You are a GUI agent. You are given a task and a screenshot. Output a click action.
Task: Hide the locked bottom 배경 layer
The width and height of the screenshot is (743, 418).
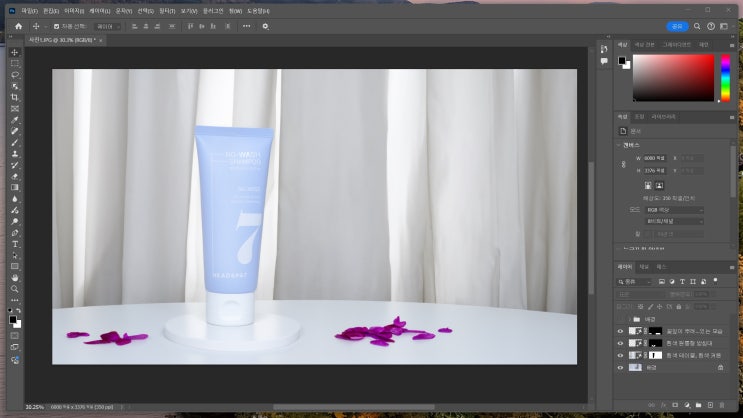click(x=620, y=367)
